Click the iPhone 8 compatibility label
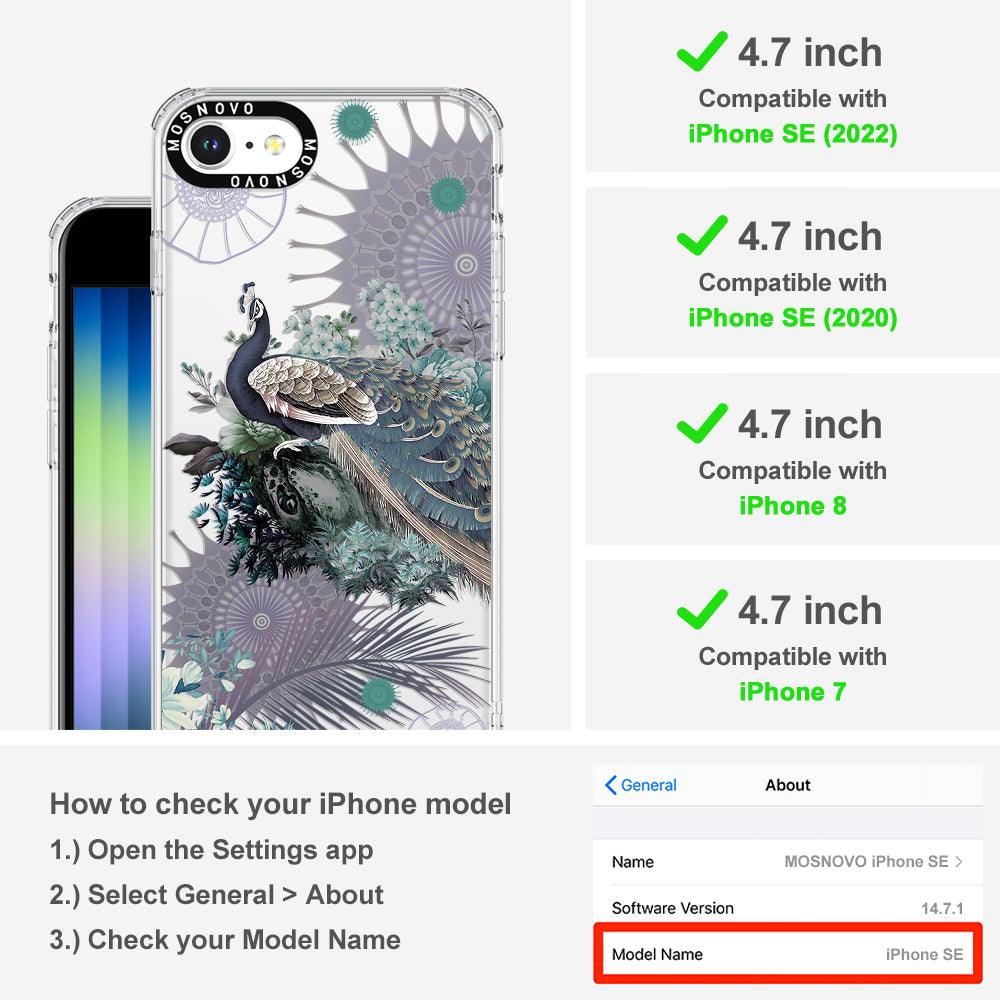The width and height of the screenshot is (1000, 1000). click(x=793, y=506)
